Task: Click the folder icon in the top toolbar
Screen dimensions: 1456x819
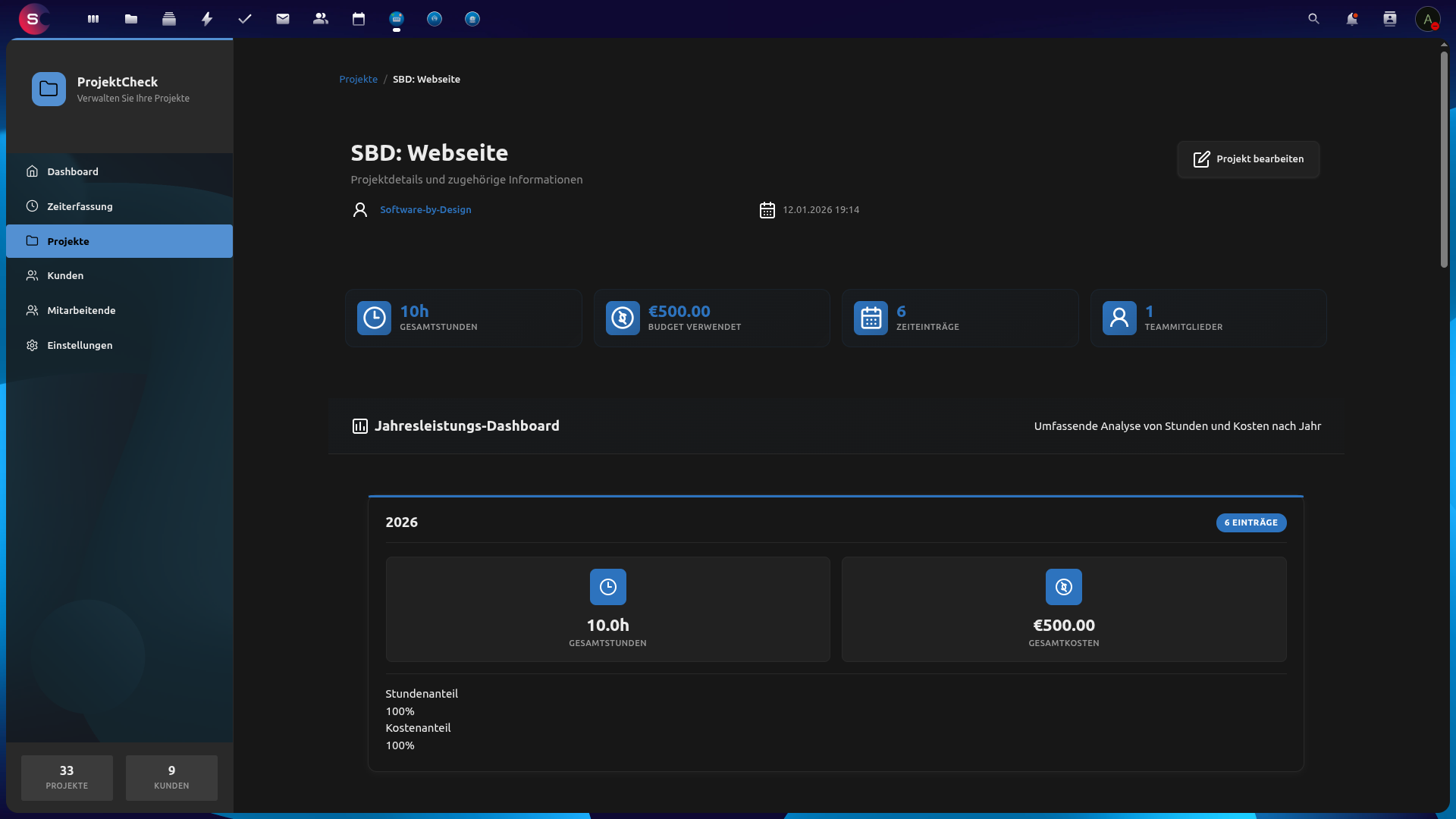Action: 130,19
